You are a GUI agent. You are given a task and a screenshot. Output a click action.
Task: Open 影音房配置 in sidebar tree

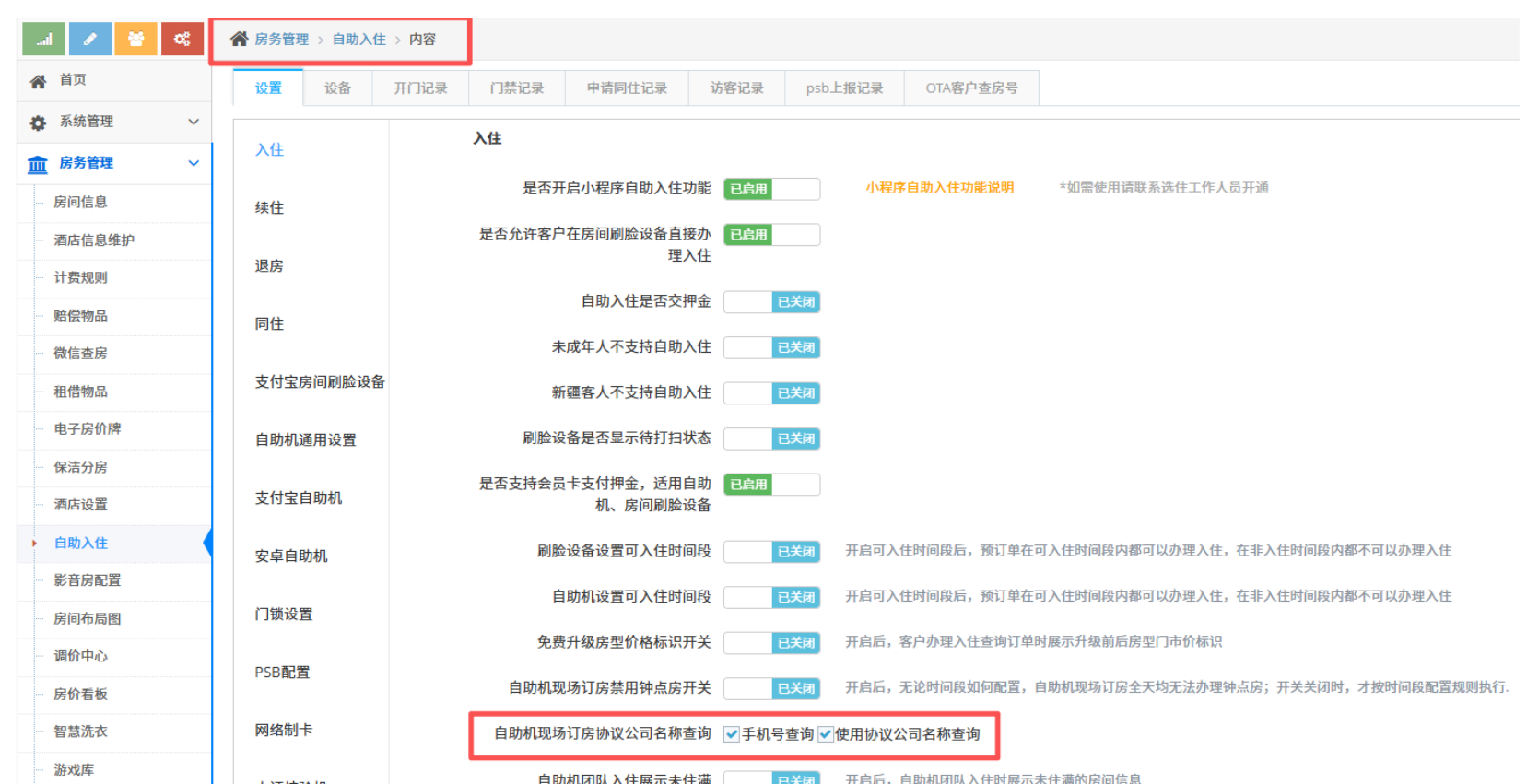click(87, 580)
